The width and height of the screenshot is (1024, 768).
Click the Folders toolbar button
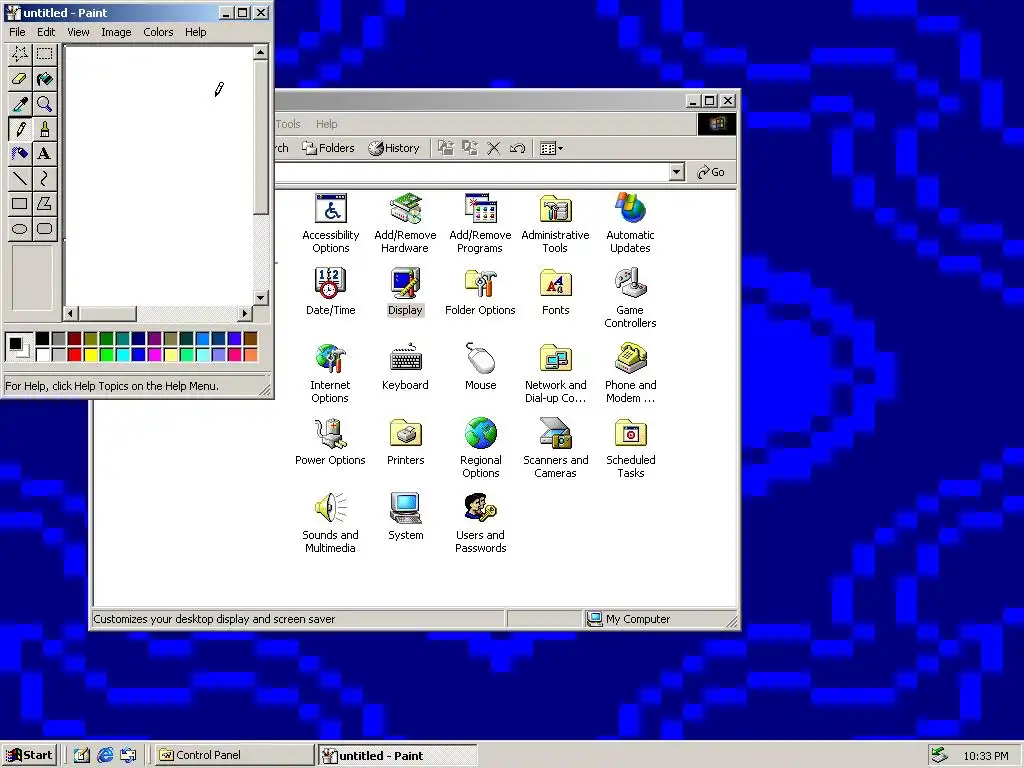pos(328,148)
